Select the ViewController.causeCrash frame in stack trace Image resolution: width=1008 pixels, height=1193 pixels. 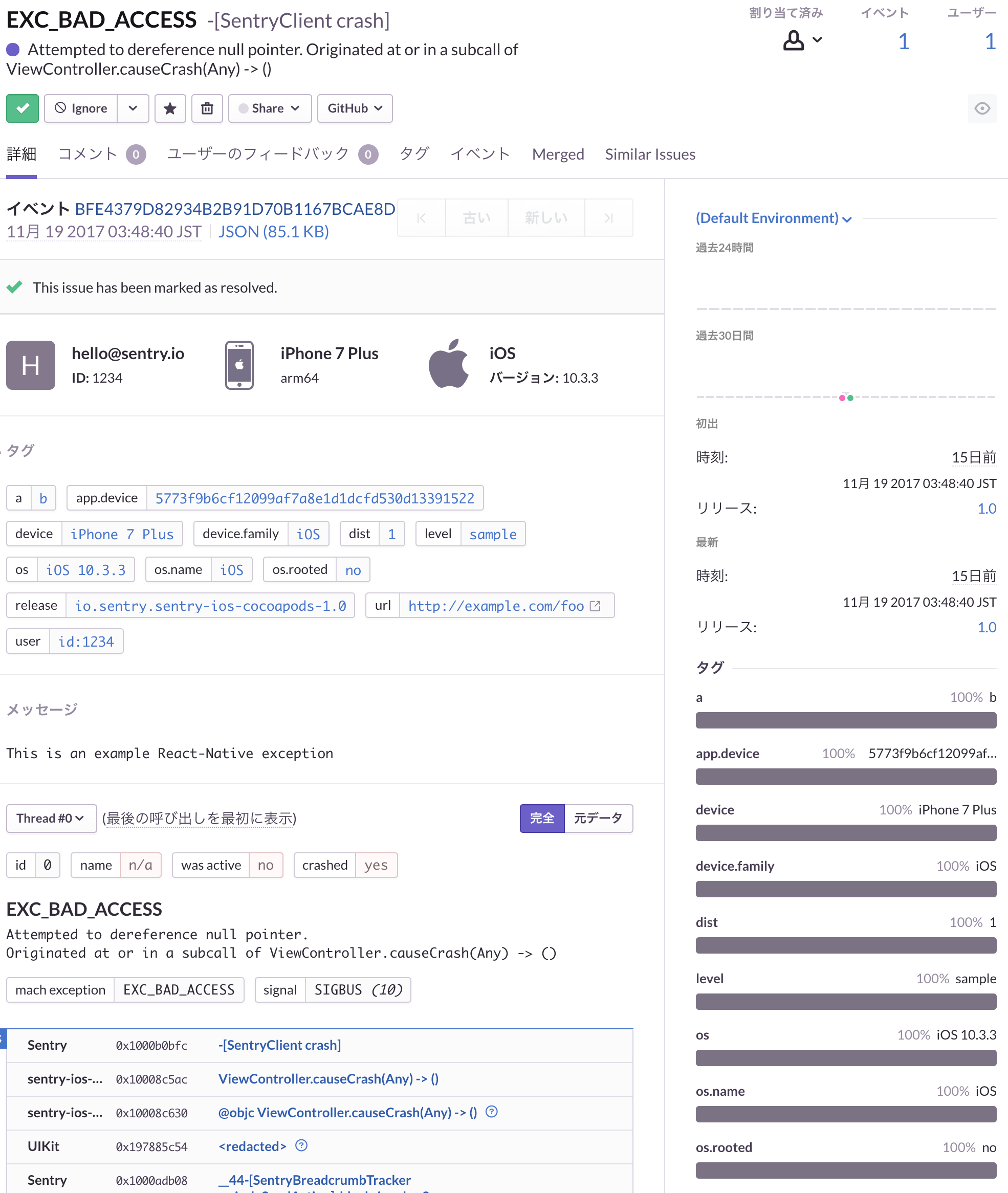click(328, 1079)
